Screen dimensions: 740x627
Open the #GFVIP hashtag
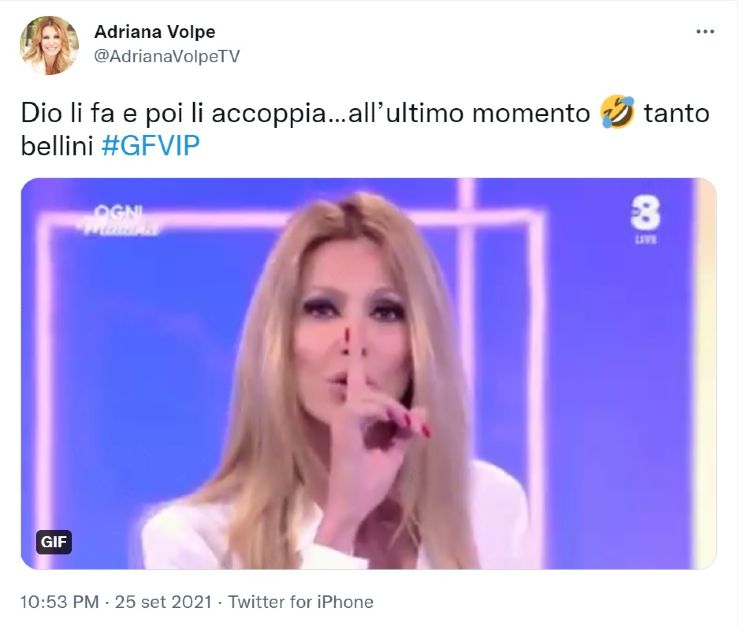point(151,145)
